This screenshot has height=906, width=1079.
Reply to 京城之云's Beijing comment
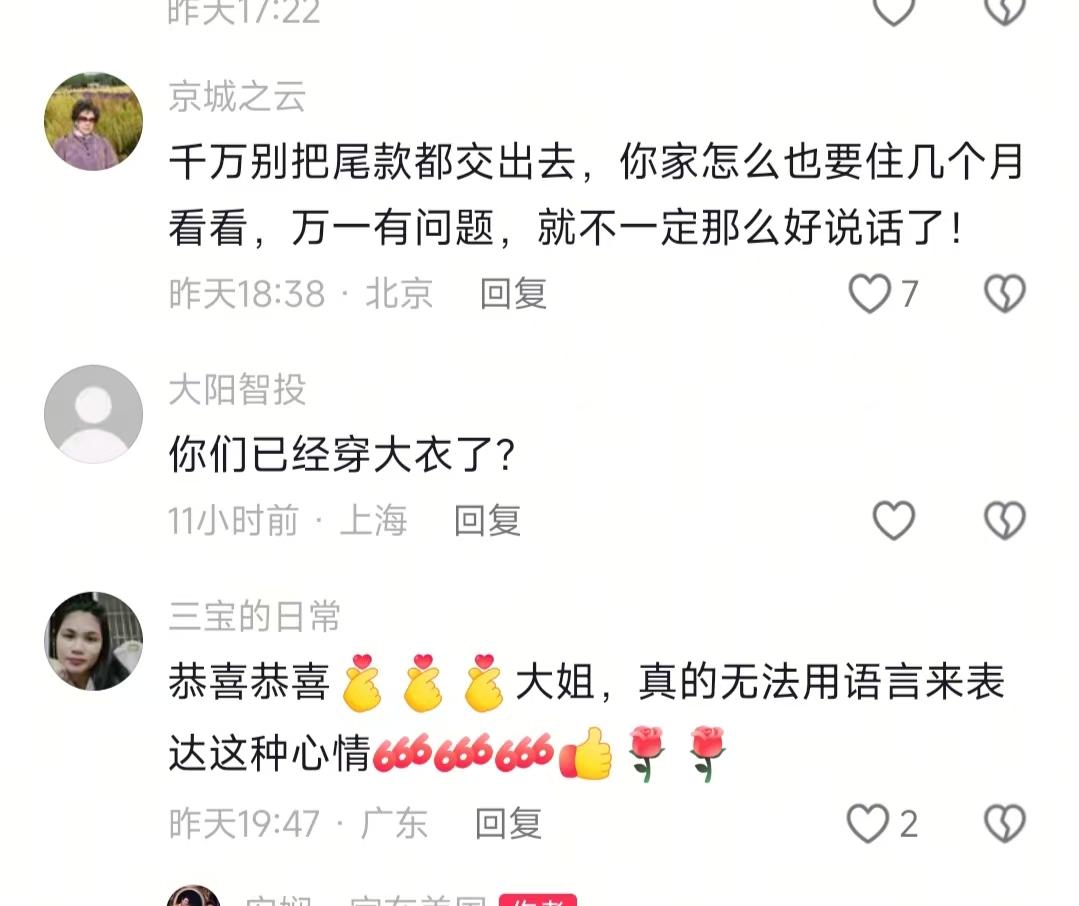pos(513,294)
